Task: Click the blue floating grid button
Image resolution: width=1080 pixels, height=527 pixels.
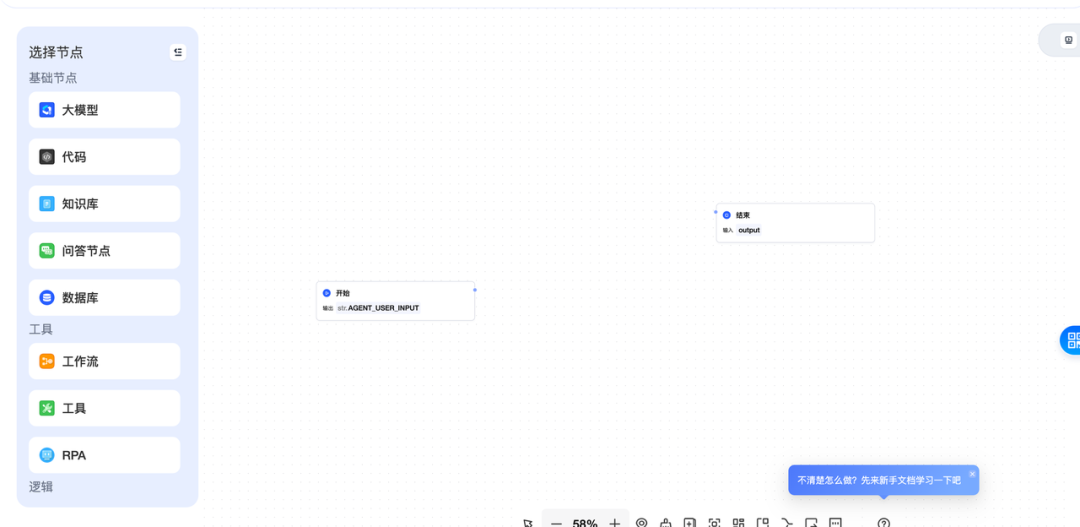Action: [1071, 340]
